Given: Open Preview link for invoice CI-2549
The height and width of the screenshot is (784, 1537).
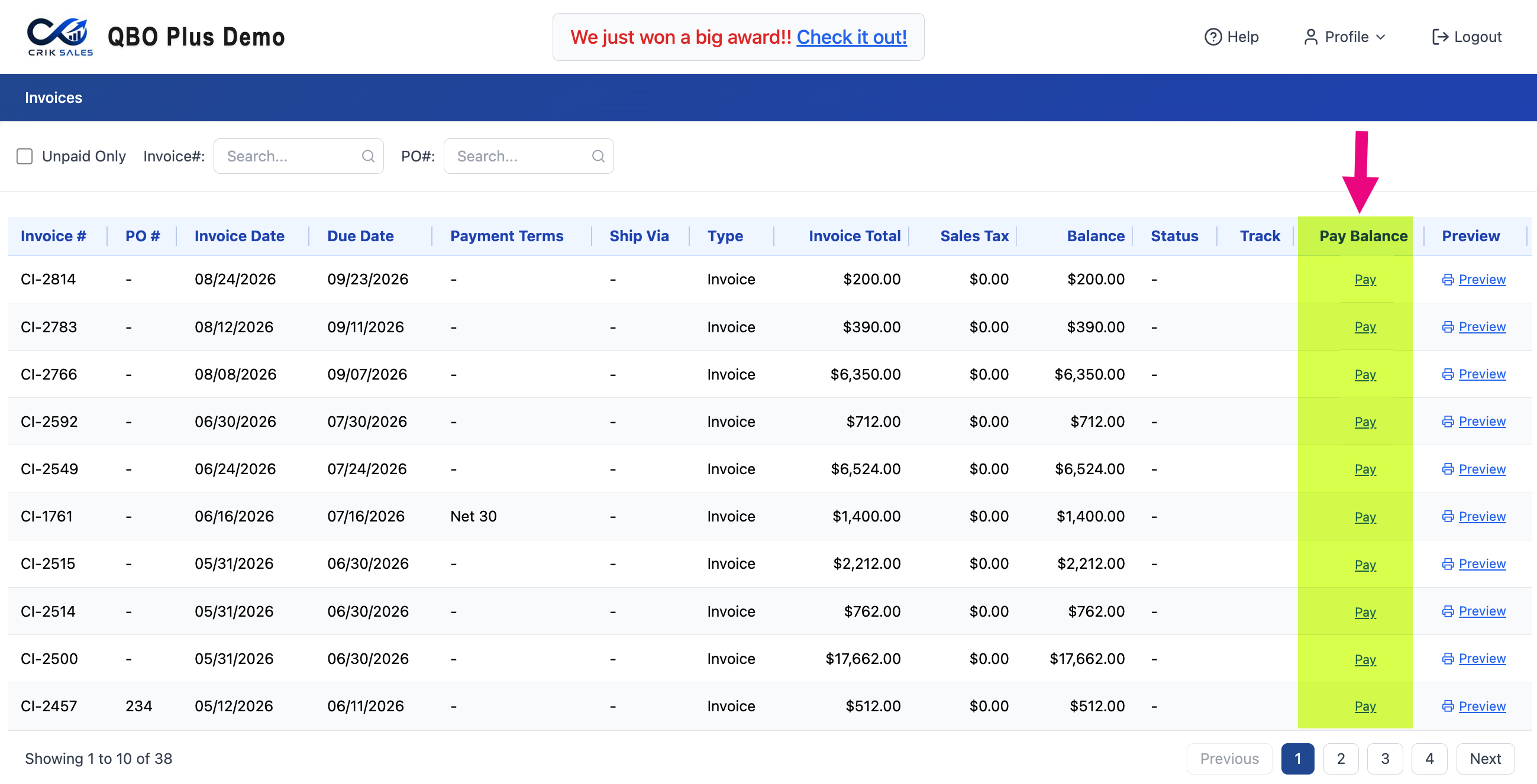Looking at the screenshot, I should (1482, 469).
